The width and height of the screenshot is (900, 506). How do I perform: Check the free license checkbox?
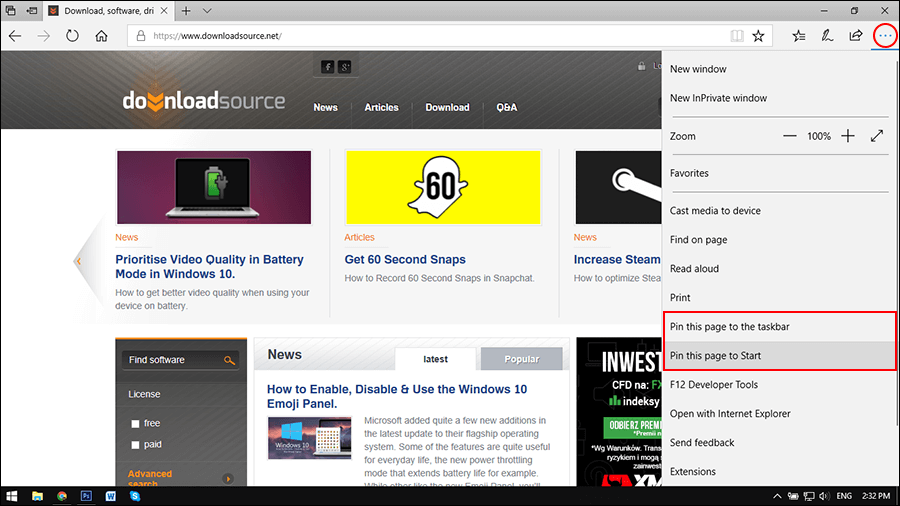(135, 424)
